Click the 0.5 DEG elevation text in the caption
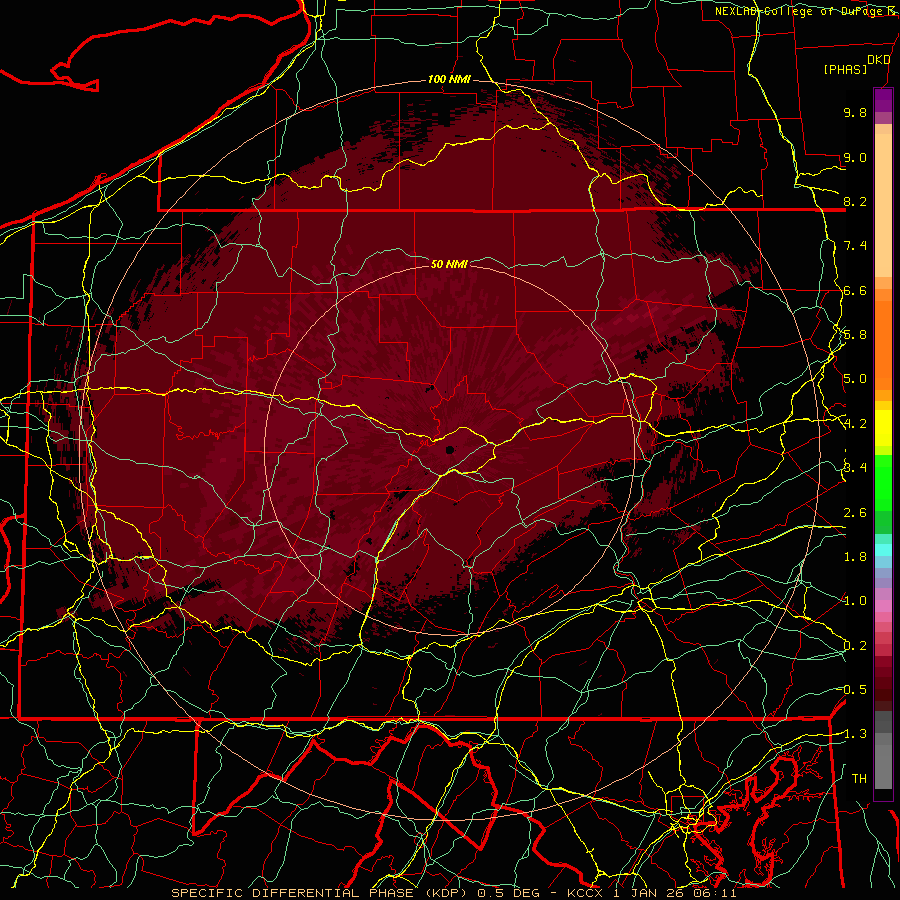Viewport: 900px width, 900px height. click(x=509, y=893)
